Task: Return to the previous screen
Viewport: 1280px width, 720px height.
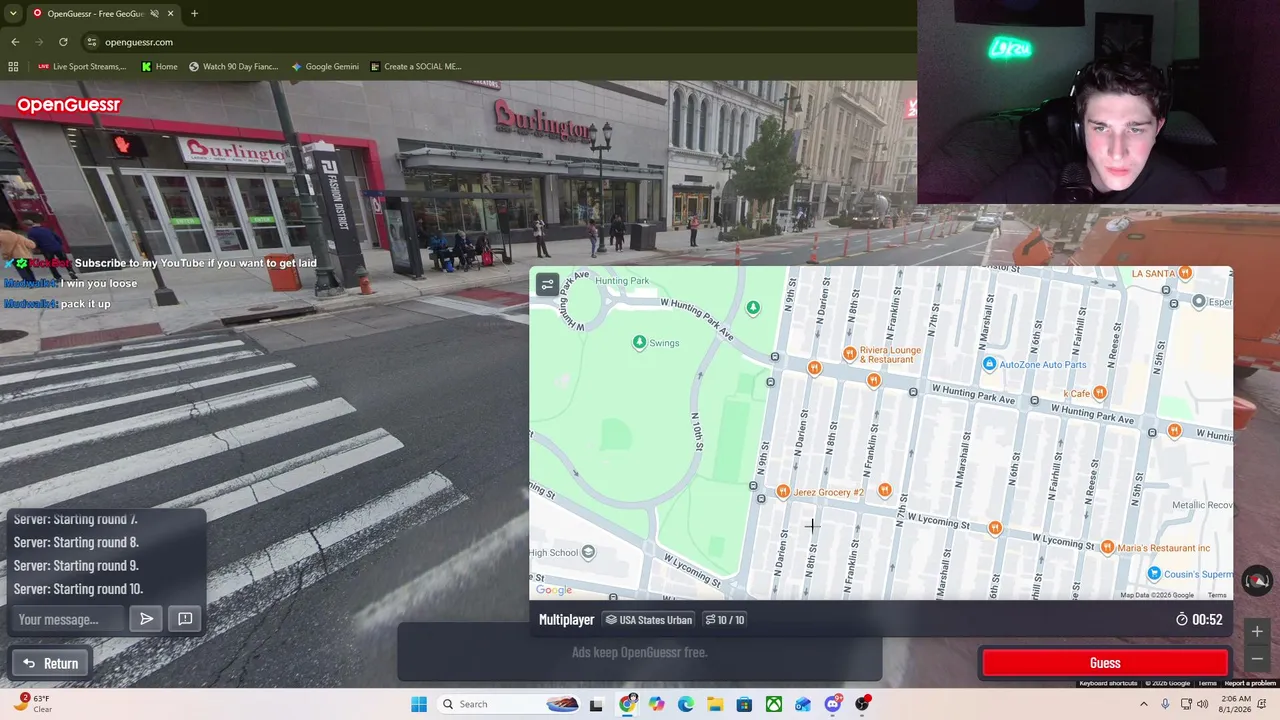Action: pyautogui.click(x=50, y=663)
